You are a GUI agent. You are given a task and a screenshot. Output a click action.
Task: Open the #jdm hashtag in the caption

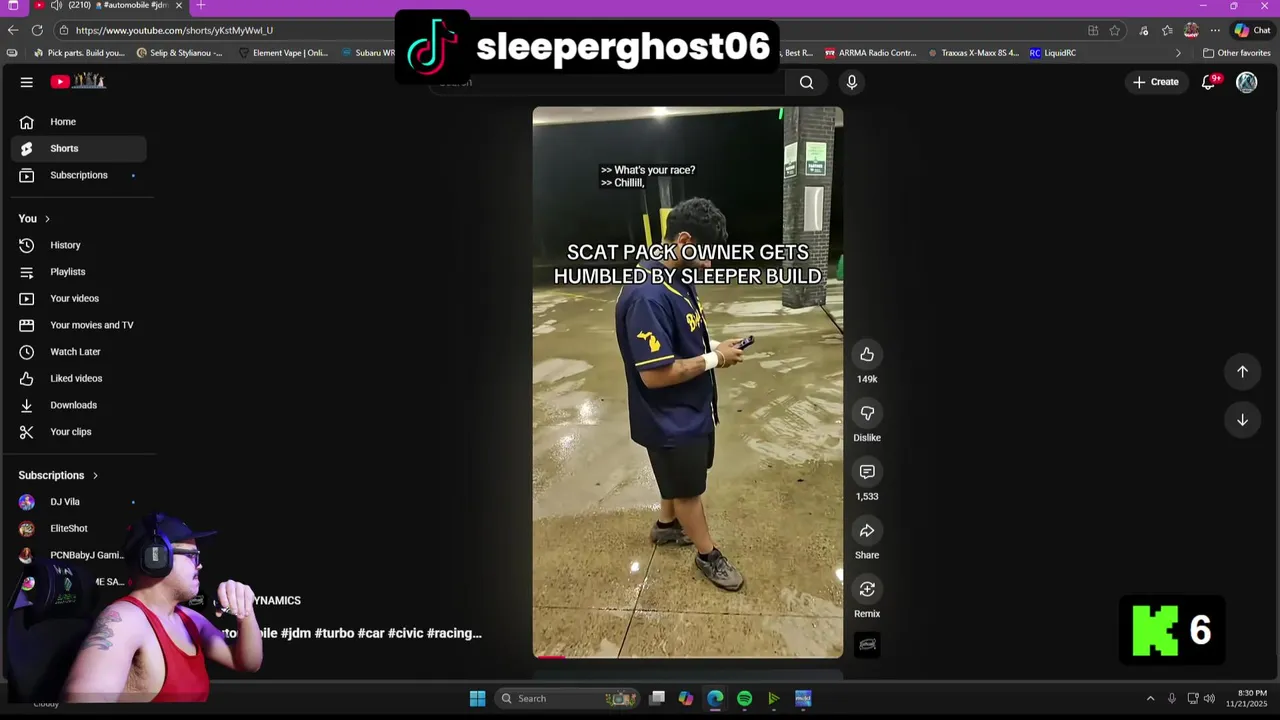[x=295, y=633]
